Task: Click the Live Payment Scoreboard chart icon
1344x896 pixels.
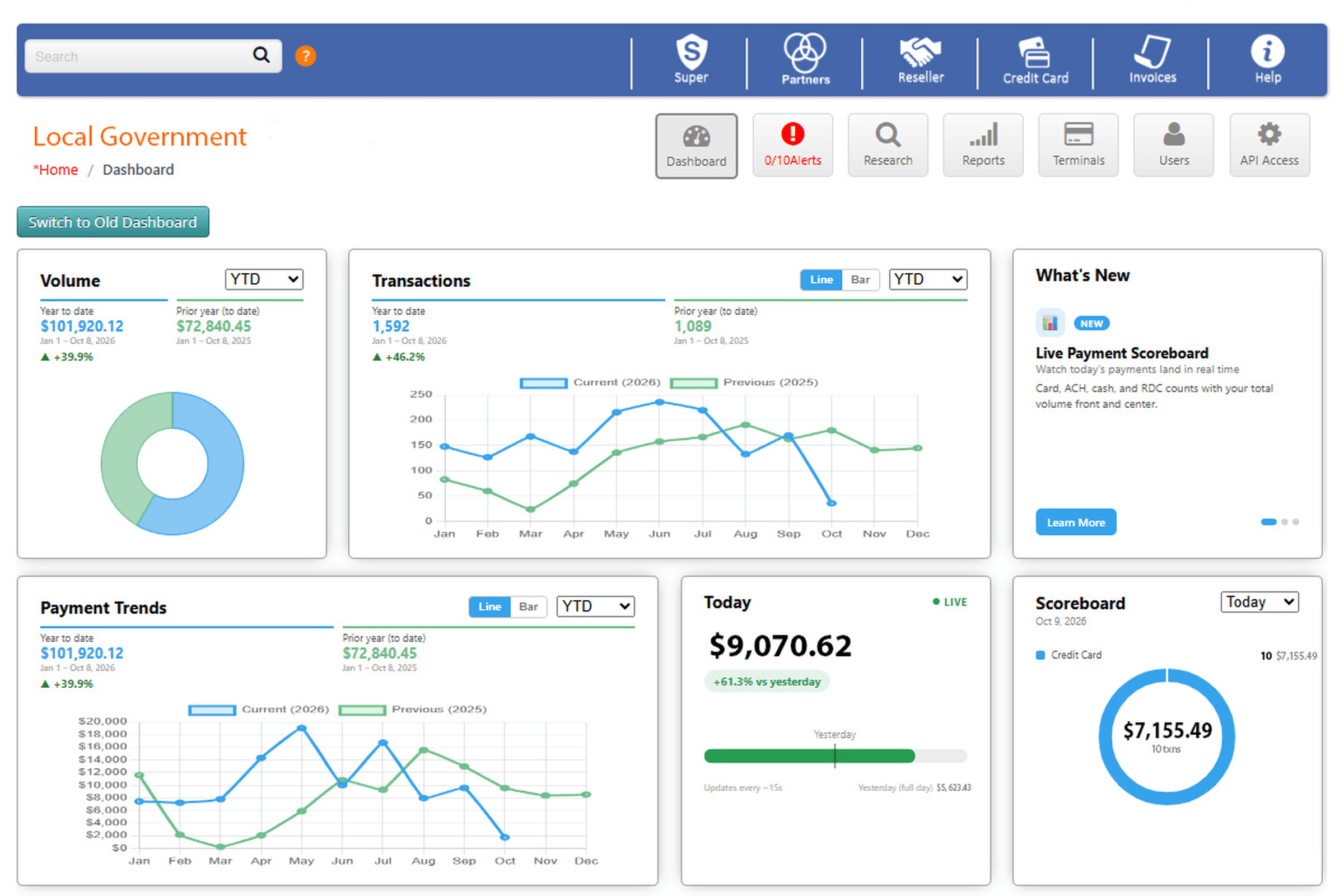Action: 1049,323
